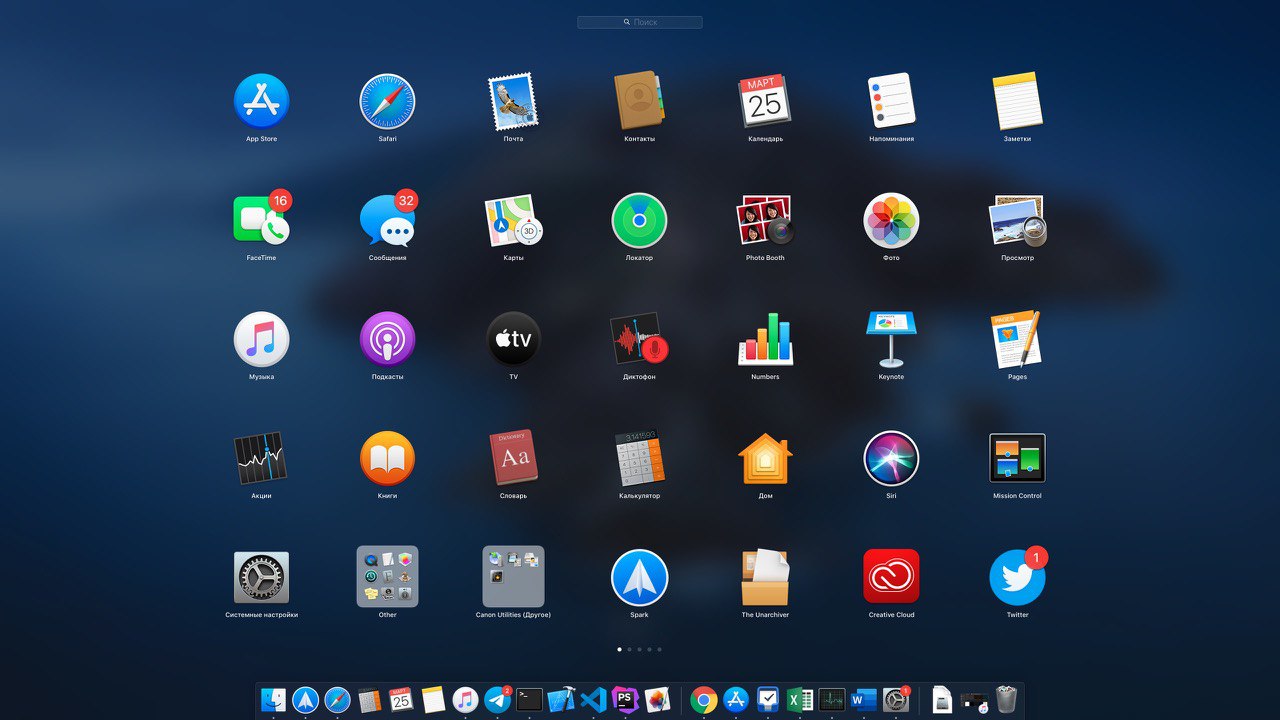Open the Trash in the Dock
This screenshot has width=1280, height=720.
point(1006,699)
